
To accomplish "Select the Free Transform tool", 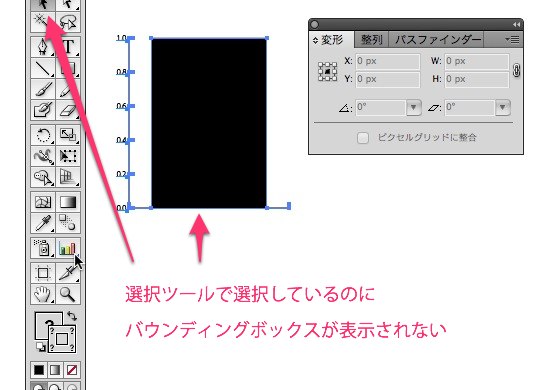I will tap(68, 156).
